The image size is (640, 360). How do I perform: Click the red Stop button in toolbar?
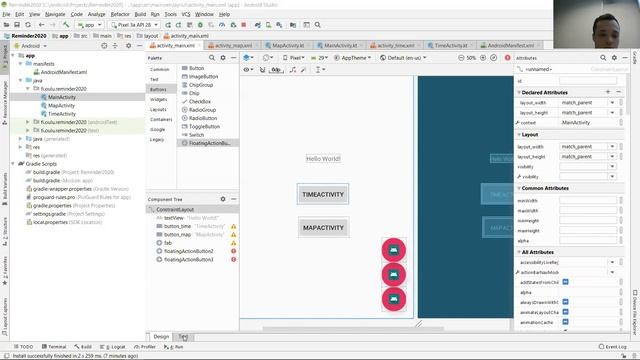(x=244, y=25)
